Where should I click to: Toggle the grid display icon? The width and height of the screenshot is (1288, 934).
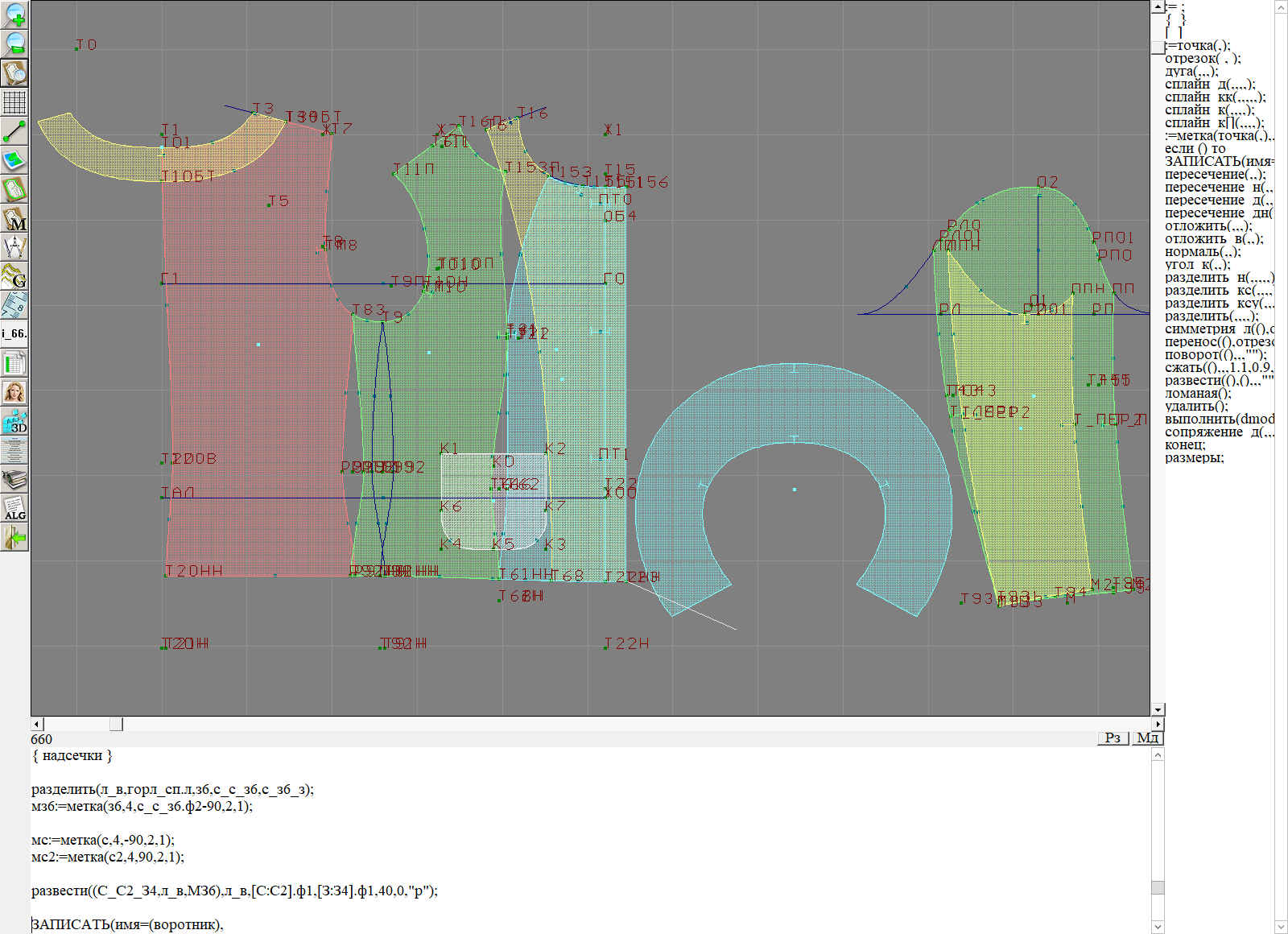point(14,102)
